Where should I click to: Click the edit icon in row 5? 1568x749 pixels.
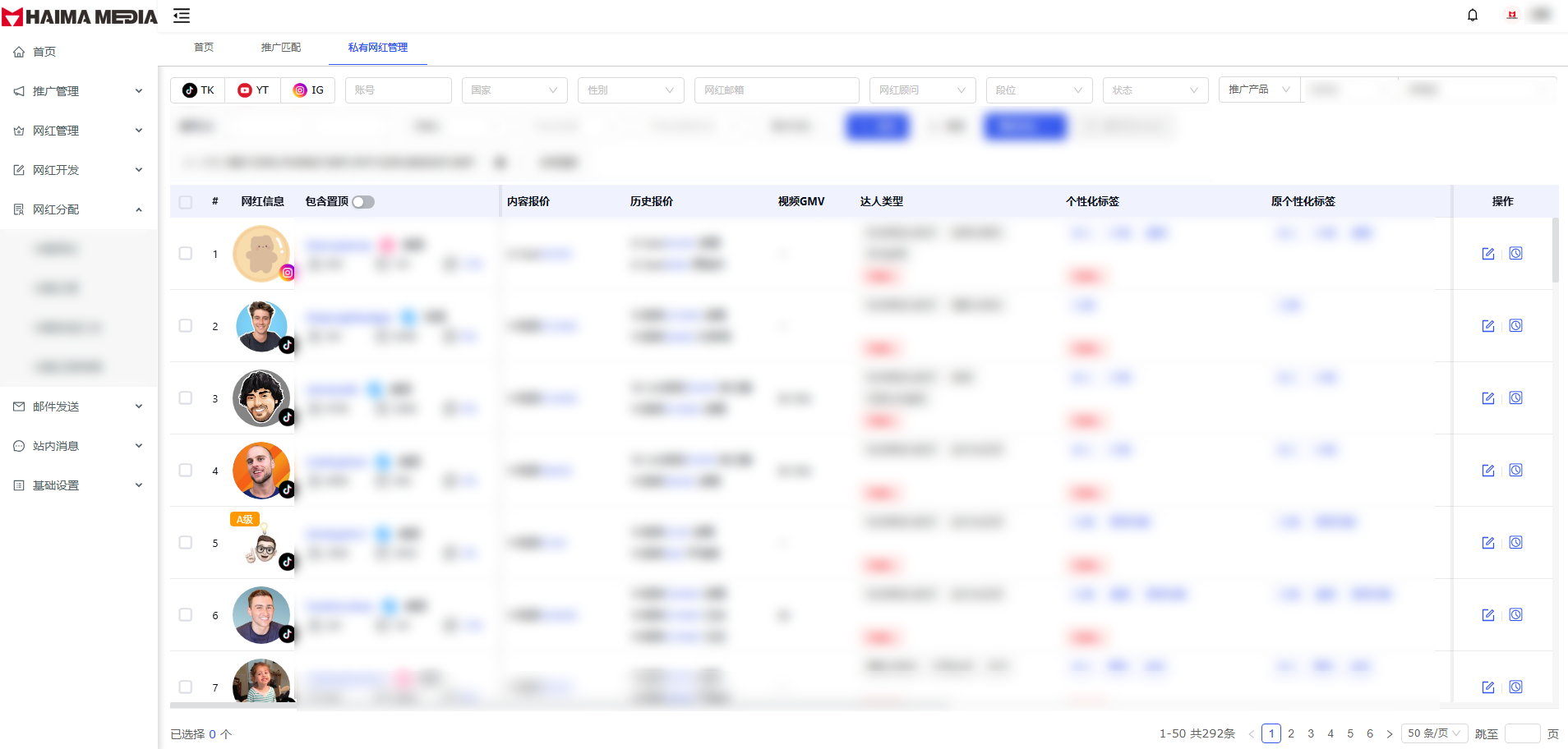[x=1487, y=543]
